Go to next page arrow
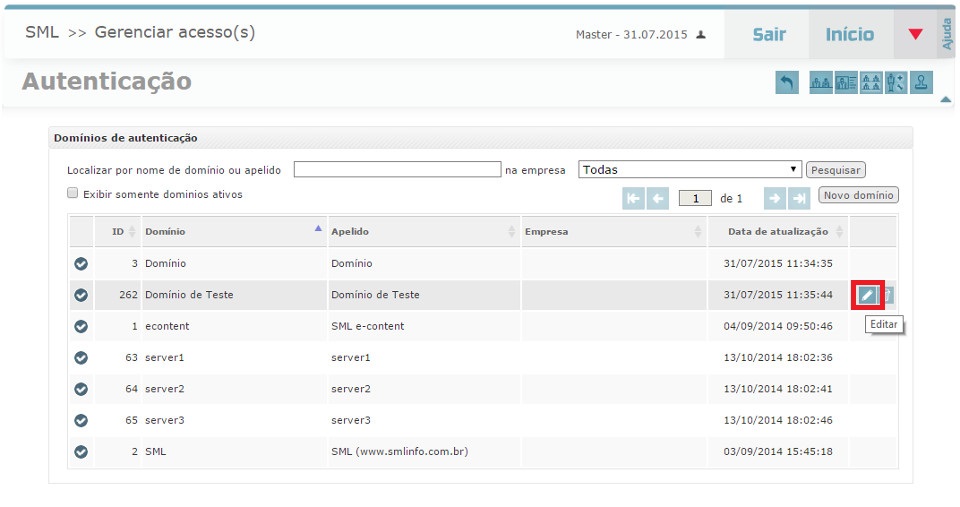Image resolution: width=960 pixels, height=507 pixels. click(x=775, y=198)
